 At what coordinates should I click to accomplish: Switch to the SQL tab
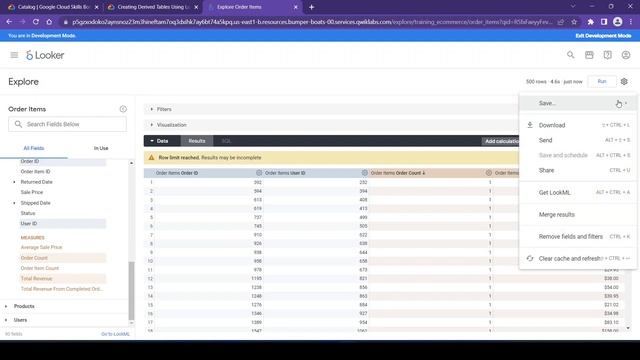tap(226, 141)
